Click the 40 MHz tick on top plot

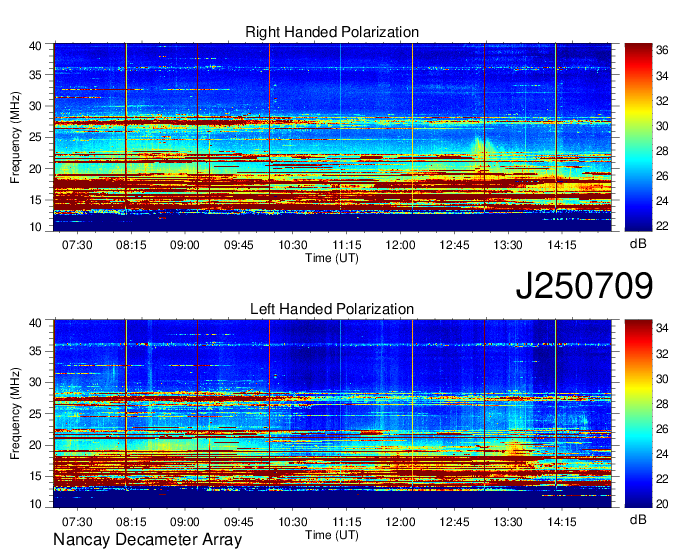pos(35,46)
